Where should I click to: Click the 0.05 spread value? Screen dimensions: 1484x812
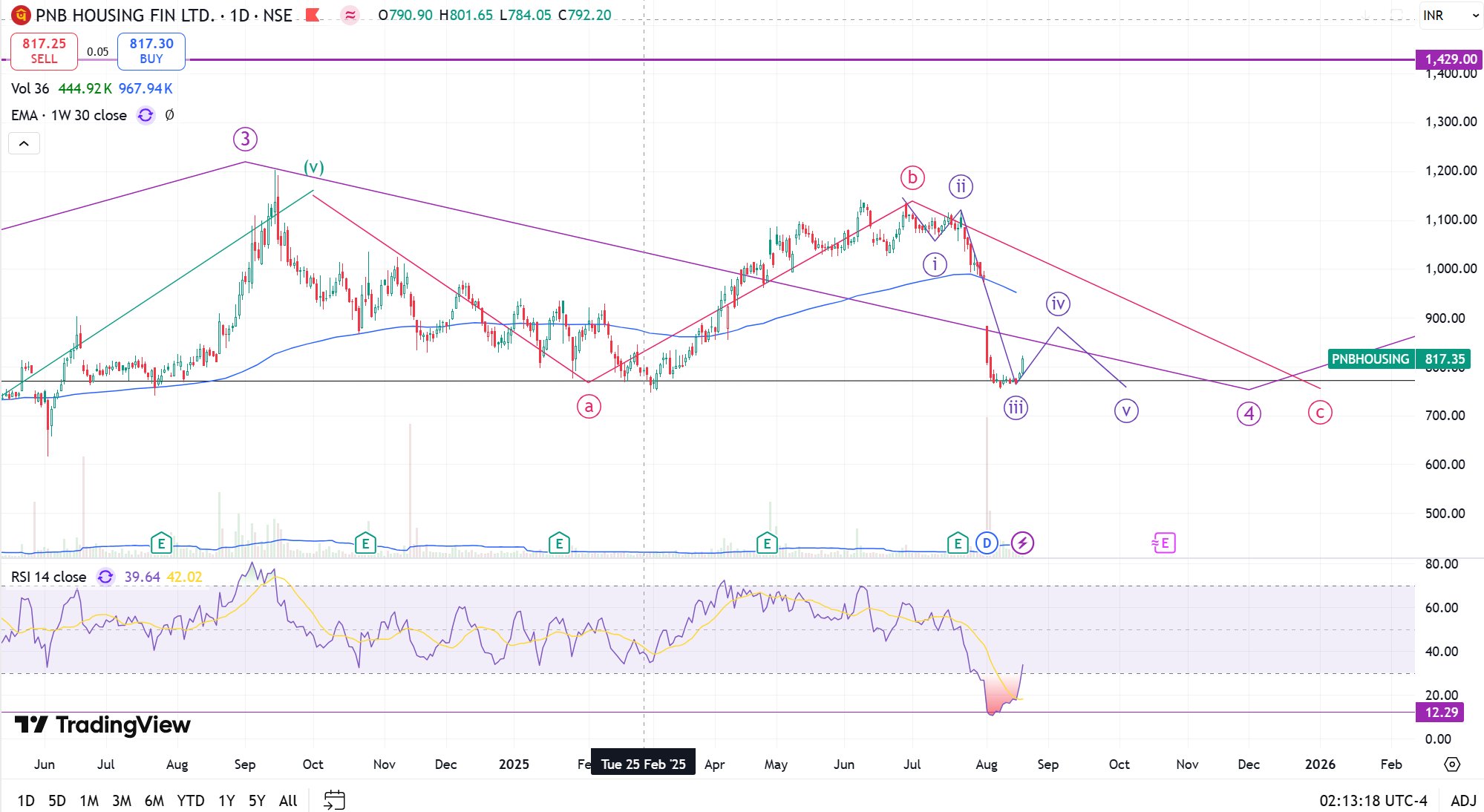click(97, 51)
